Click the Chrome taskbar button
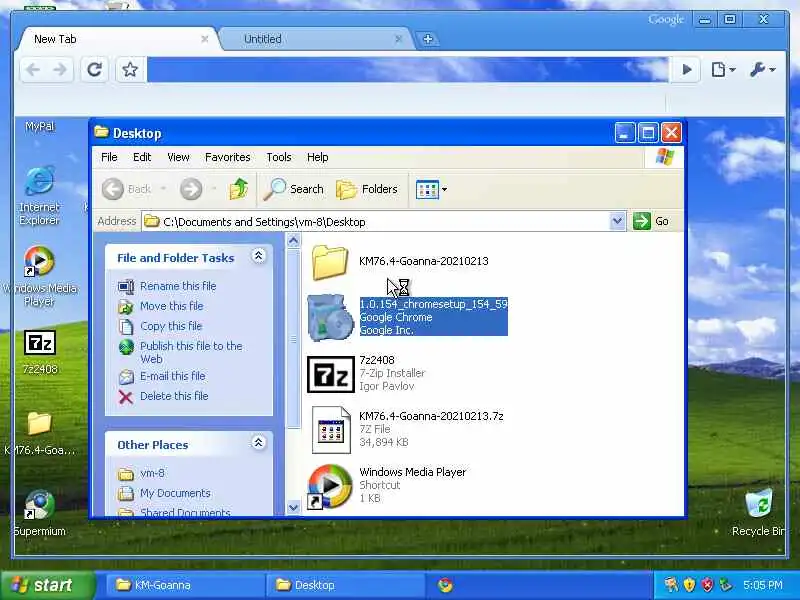 [445, 585]
